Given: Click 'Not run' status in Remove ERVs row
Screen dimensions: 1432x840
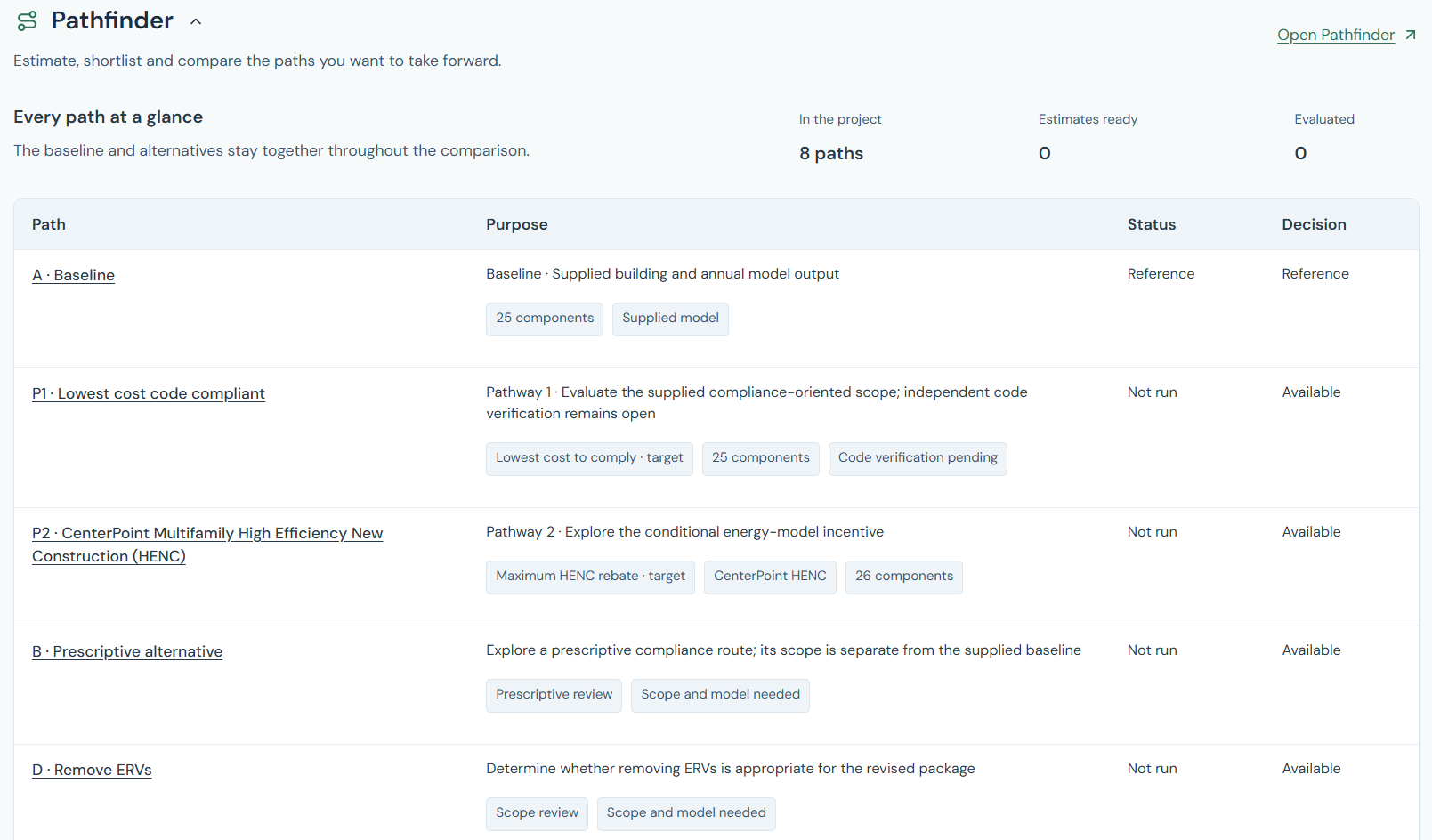Looking at the screenshot, I should click(1153, 769).
